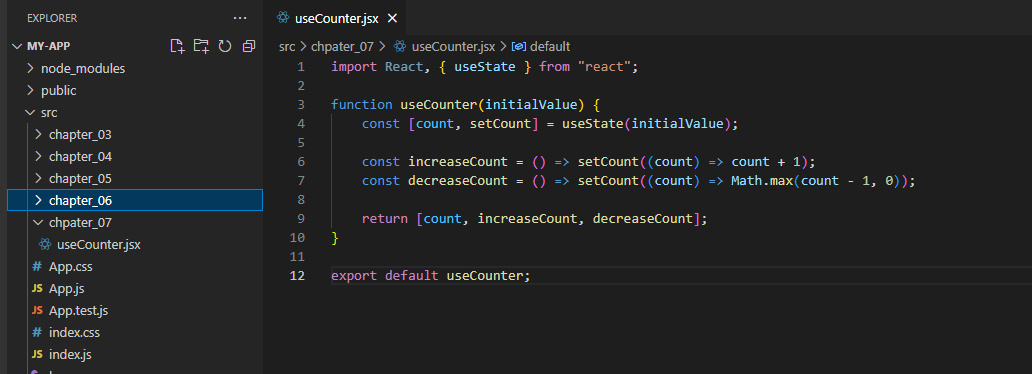Click the return keyword on line 9
The image size is (1032, 374).
384,219
